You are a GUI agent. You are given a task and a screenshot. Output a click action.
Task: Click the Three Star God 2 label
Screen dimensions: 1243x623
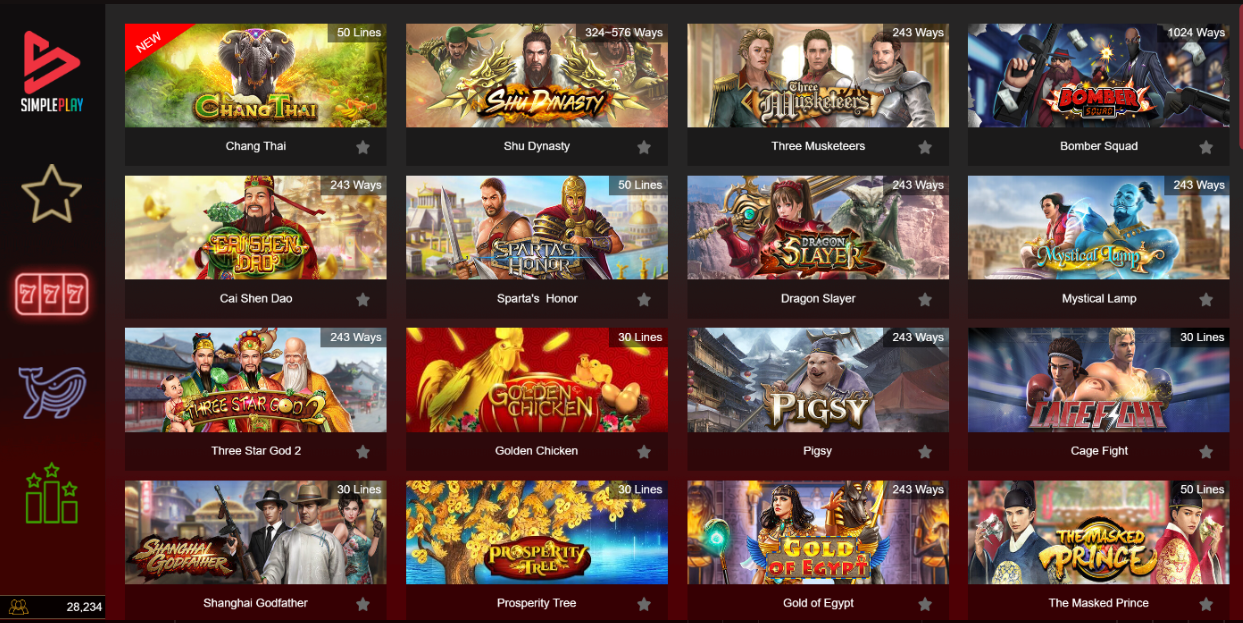click(256, 451)
